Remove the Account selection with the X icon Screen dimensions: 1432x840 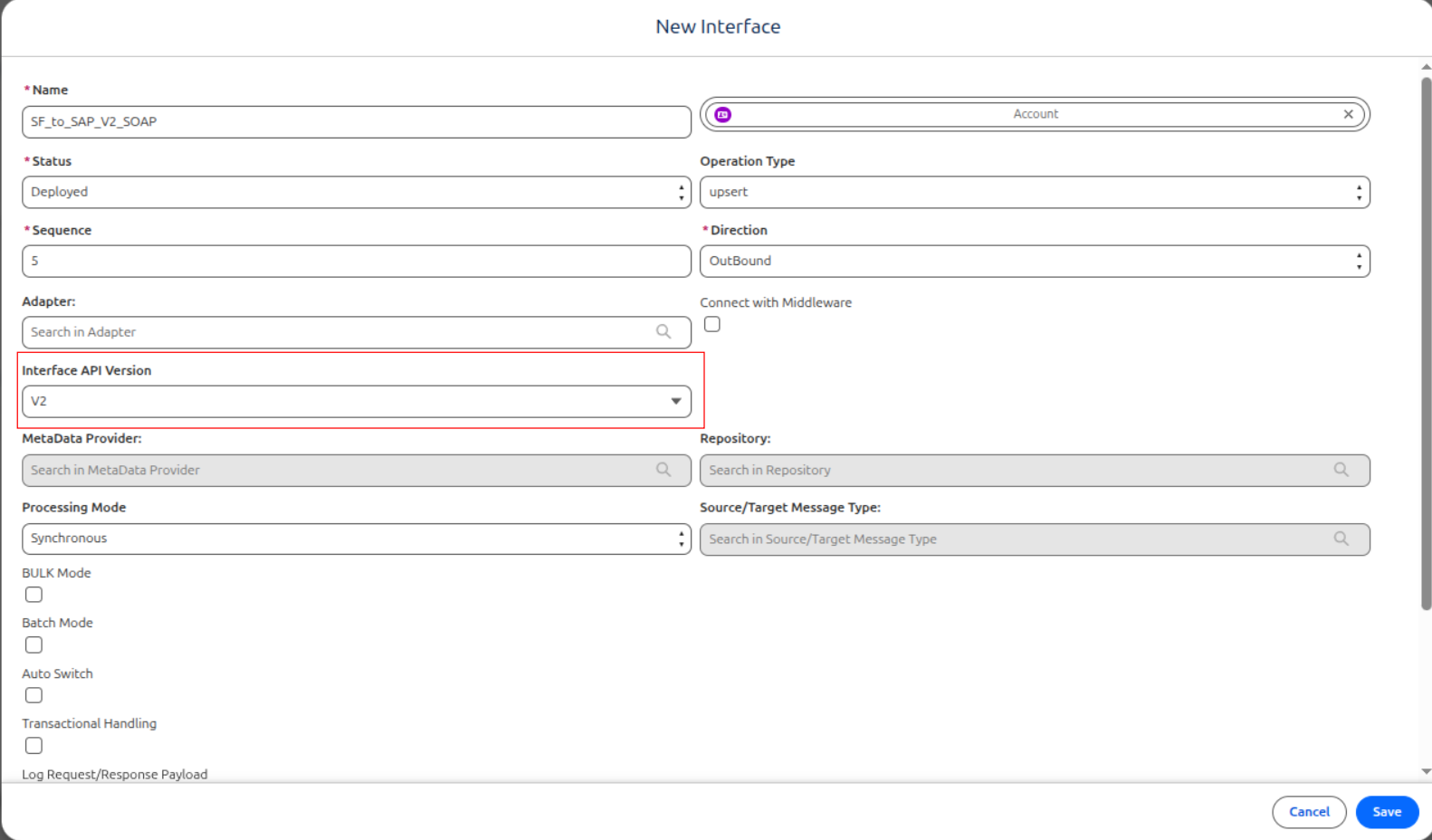(x=1348, y=114)
